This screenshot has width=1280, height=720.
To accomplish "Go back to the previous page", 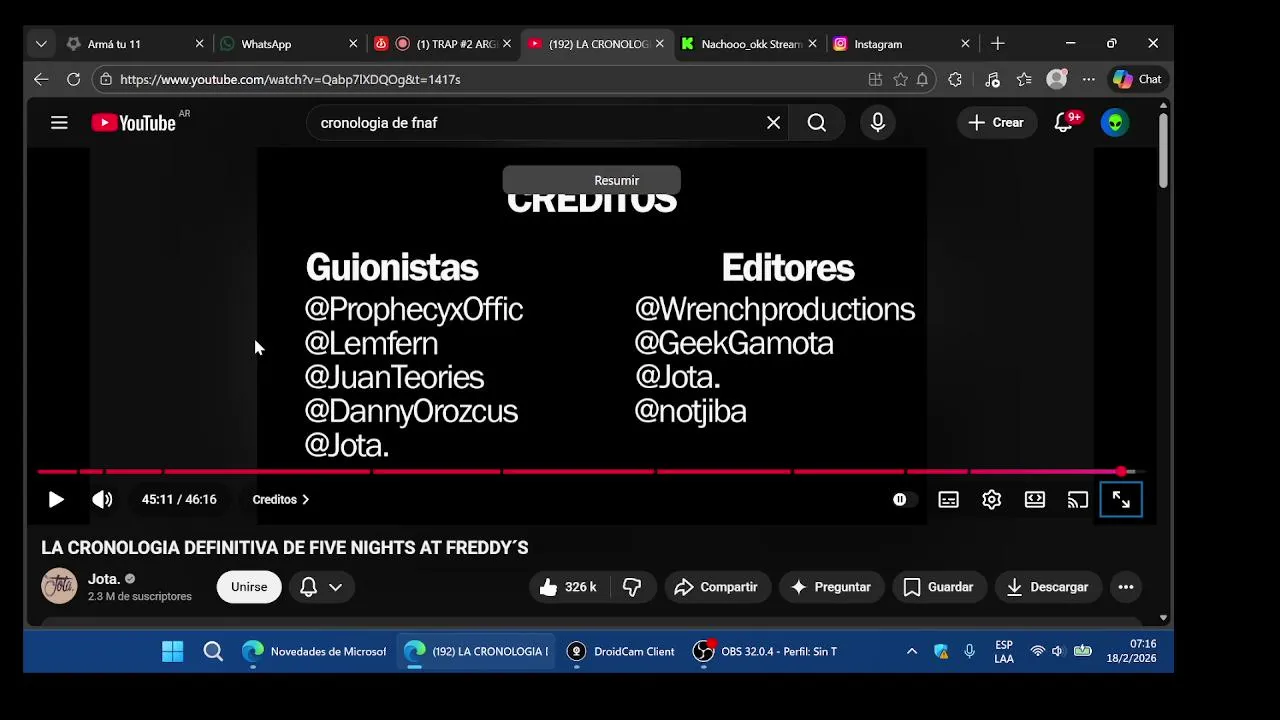I will 41,79.
